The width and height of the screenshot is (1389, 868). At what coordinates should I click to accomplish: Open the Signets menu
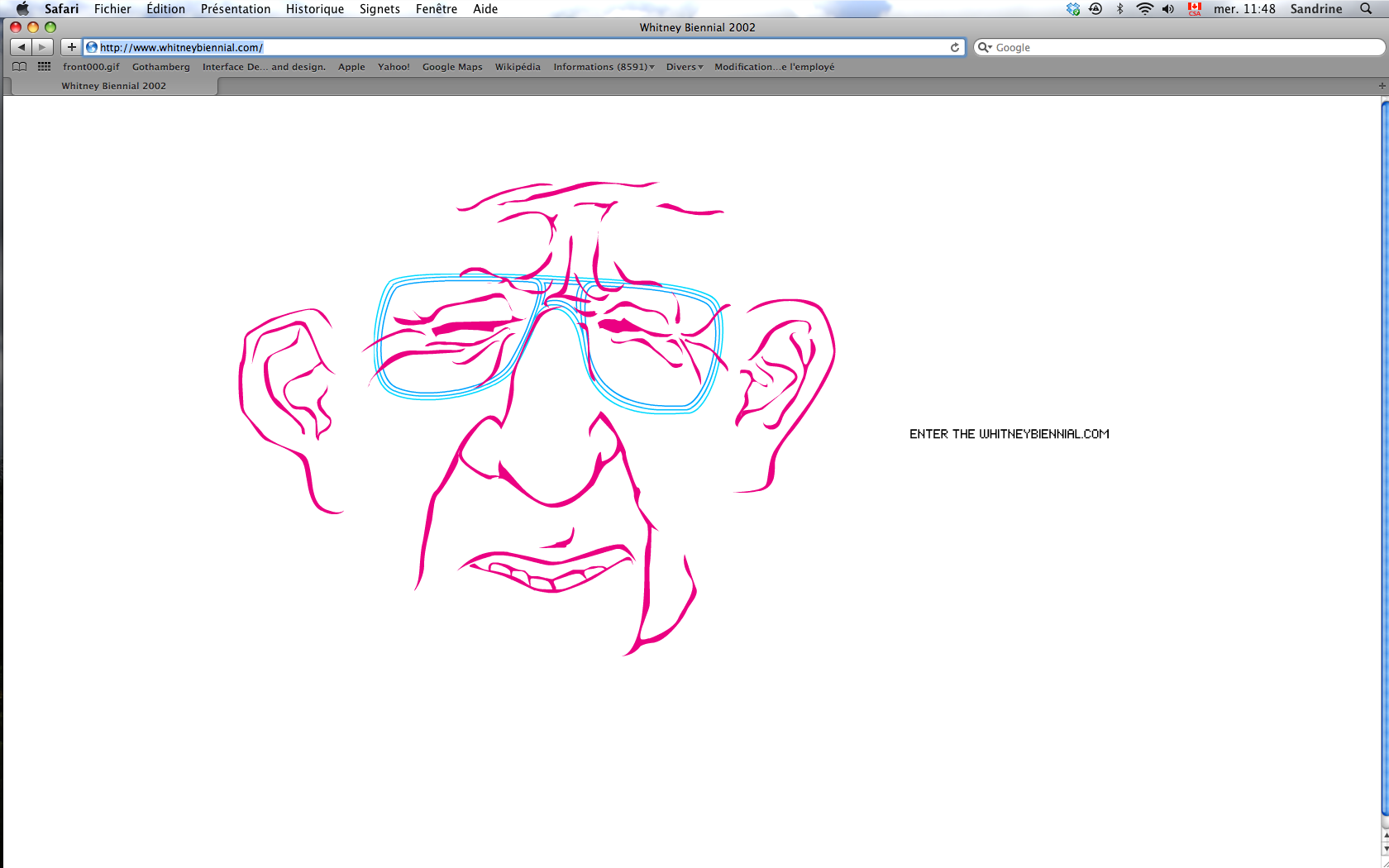(379, 8)
